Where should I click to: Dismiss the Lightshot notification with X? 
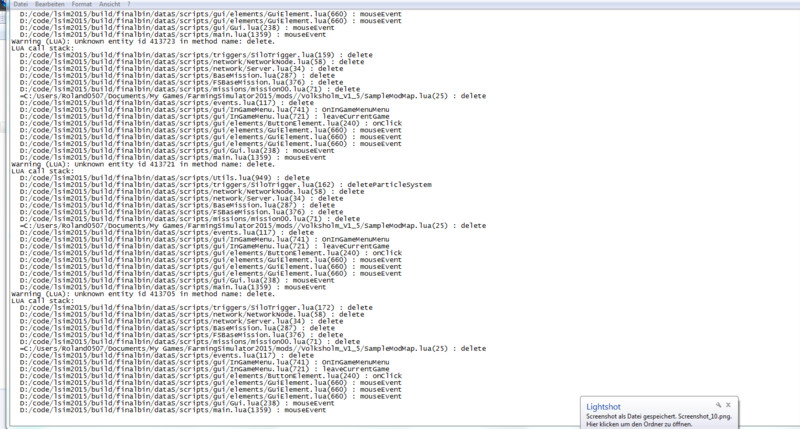coord(728,405)
